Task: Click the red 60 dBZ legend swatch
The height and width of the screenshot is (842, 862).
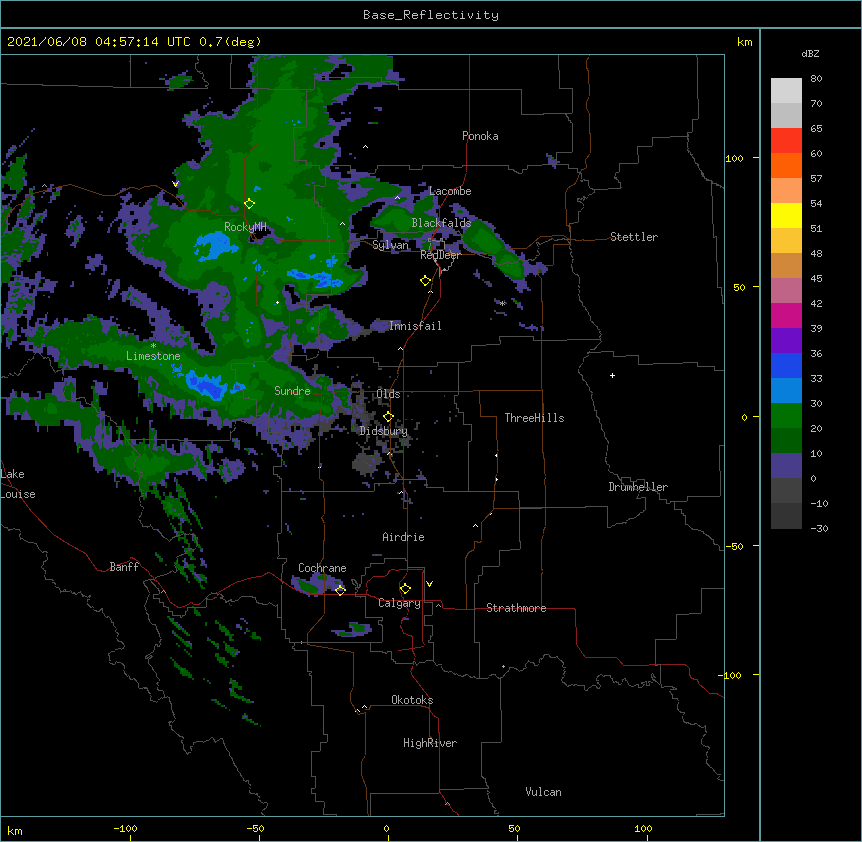Action: (x=786, y=141)
